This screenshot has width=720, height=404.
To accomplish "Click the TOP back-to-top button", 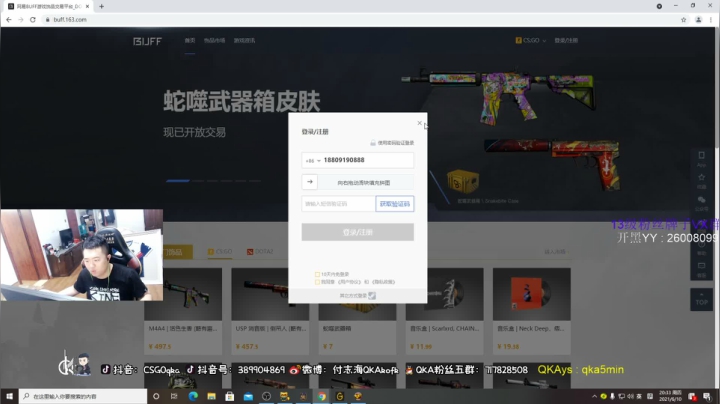I will pos(701,299).
